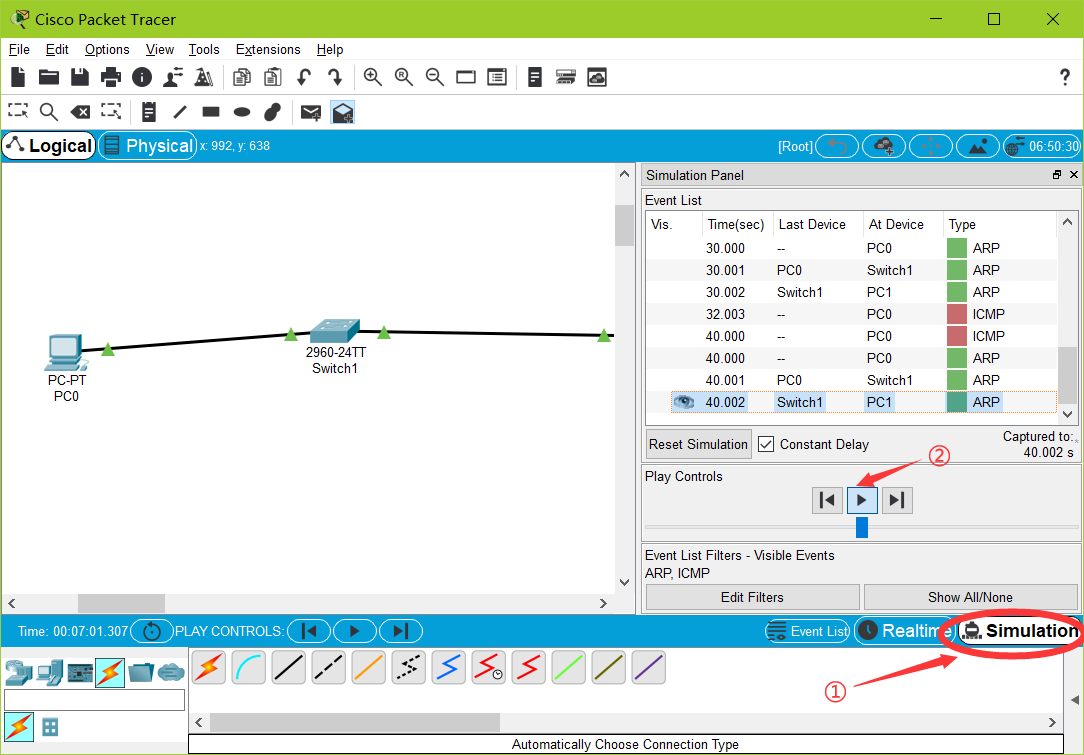Click Reset Simulation button
Viewport: 1084px width, 755px height.
(698, 444)
